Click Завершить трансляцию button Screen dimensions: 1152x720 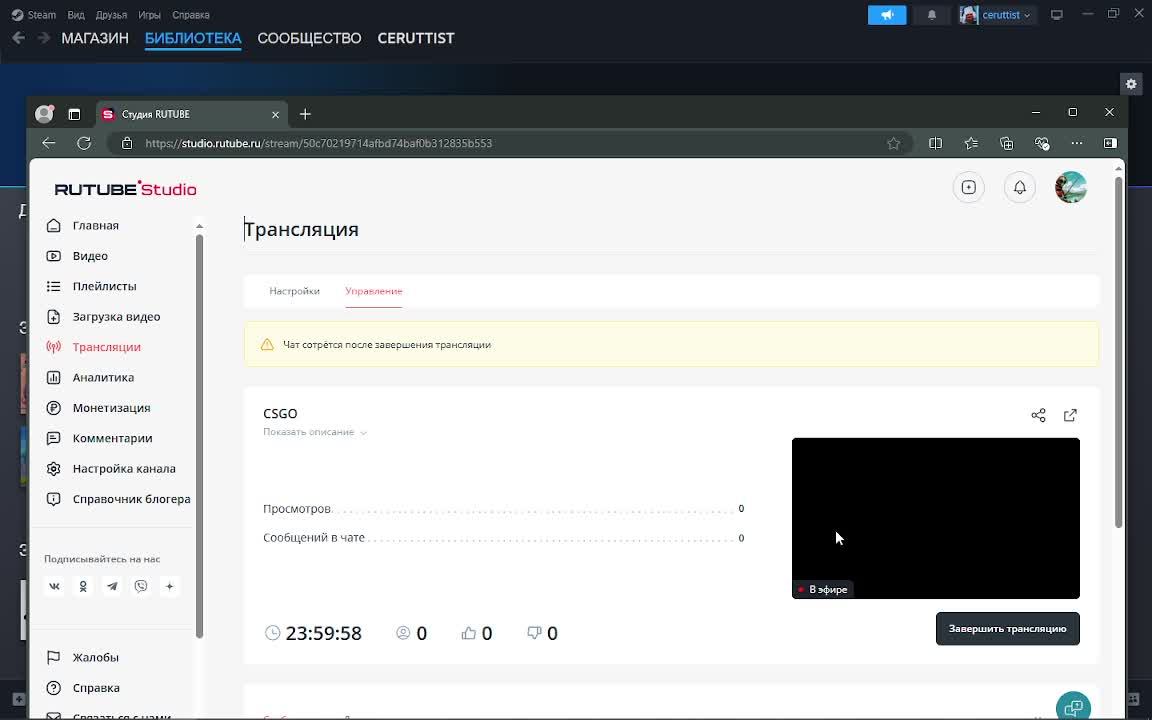click(1007, 629)
